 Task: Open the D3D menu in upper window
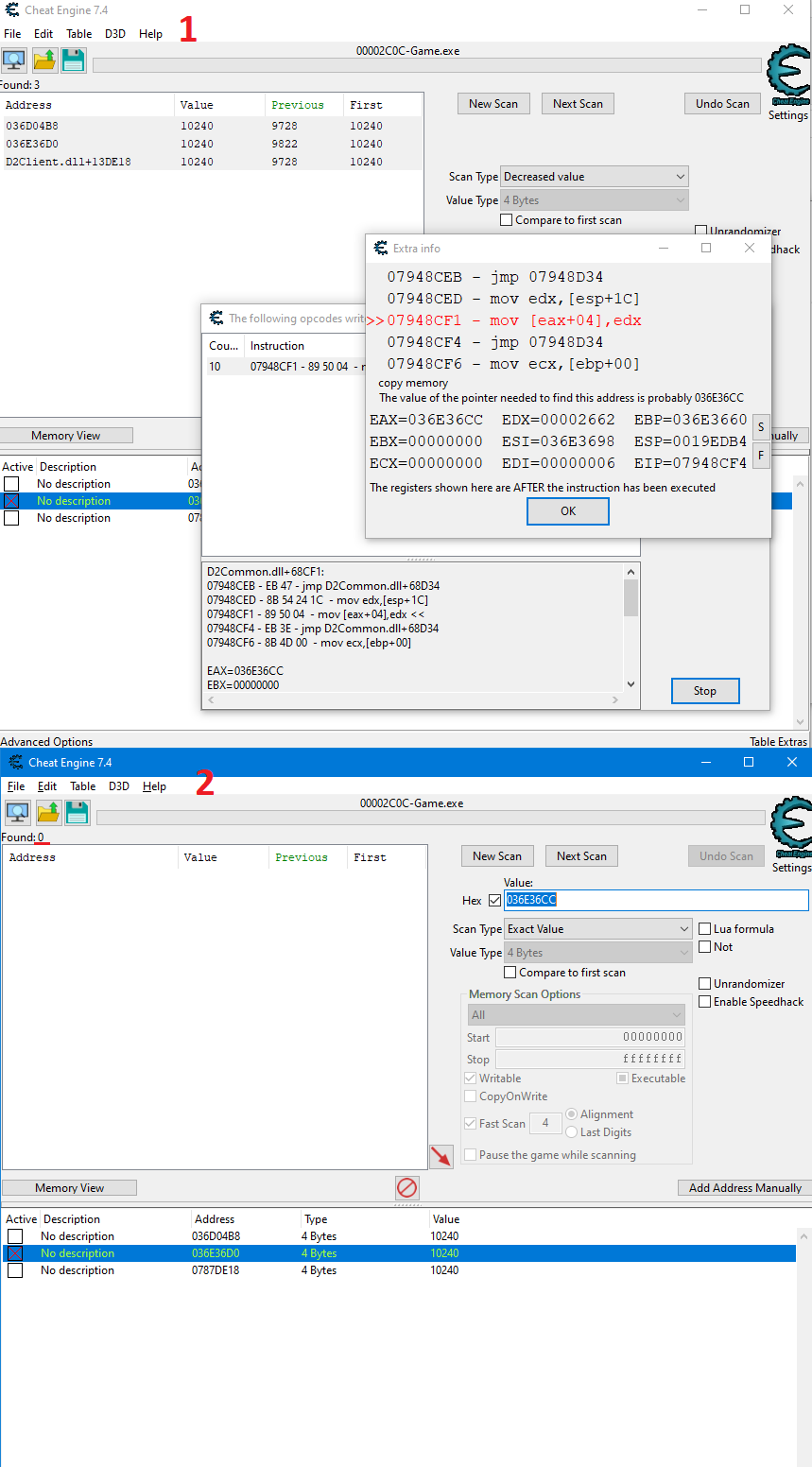(x=115, y=34)
